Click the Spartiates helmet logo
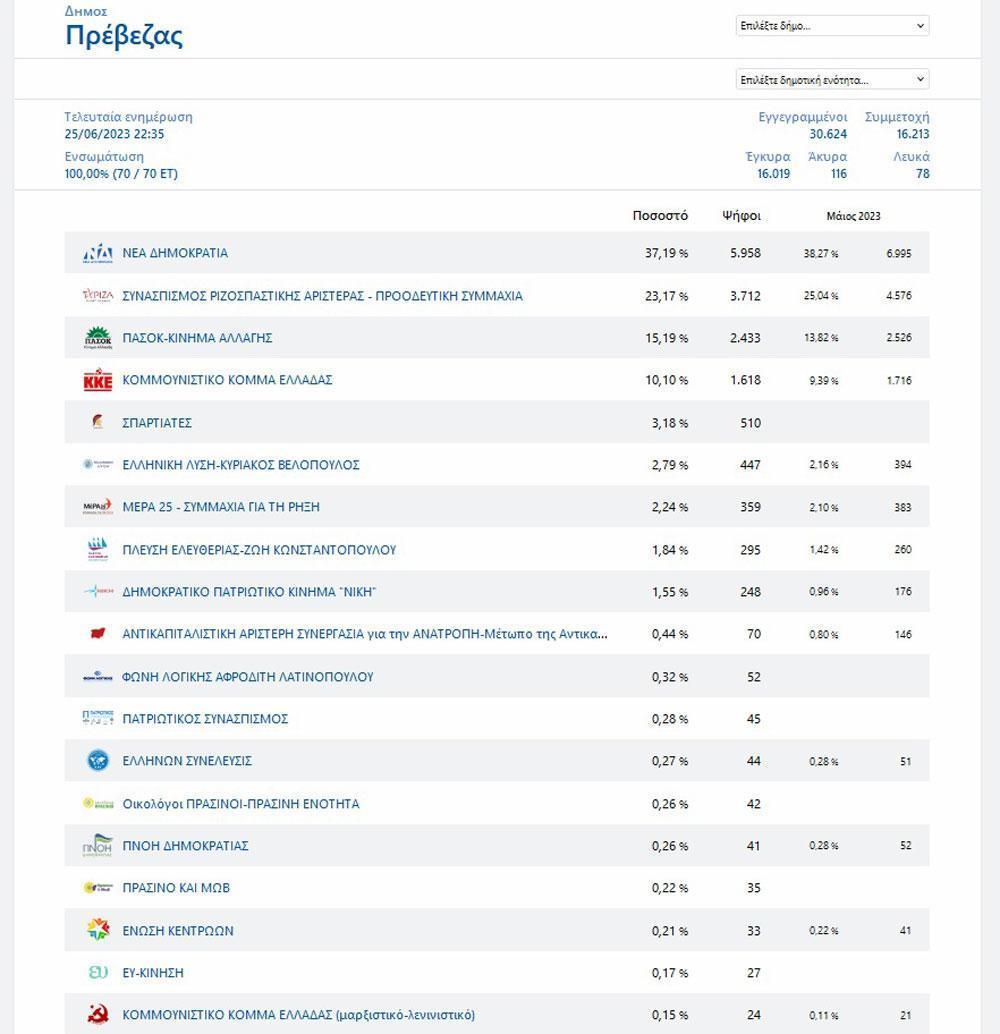 [x=98, y=422]
